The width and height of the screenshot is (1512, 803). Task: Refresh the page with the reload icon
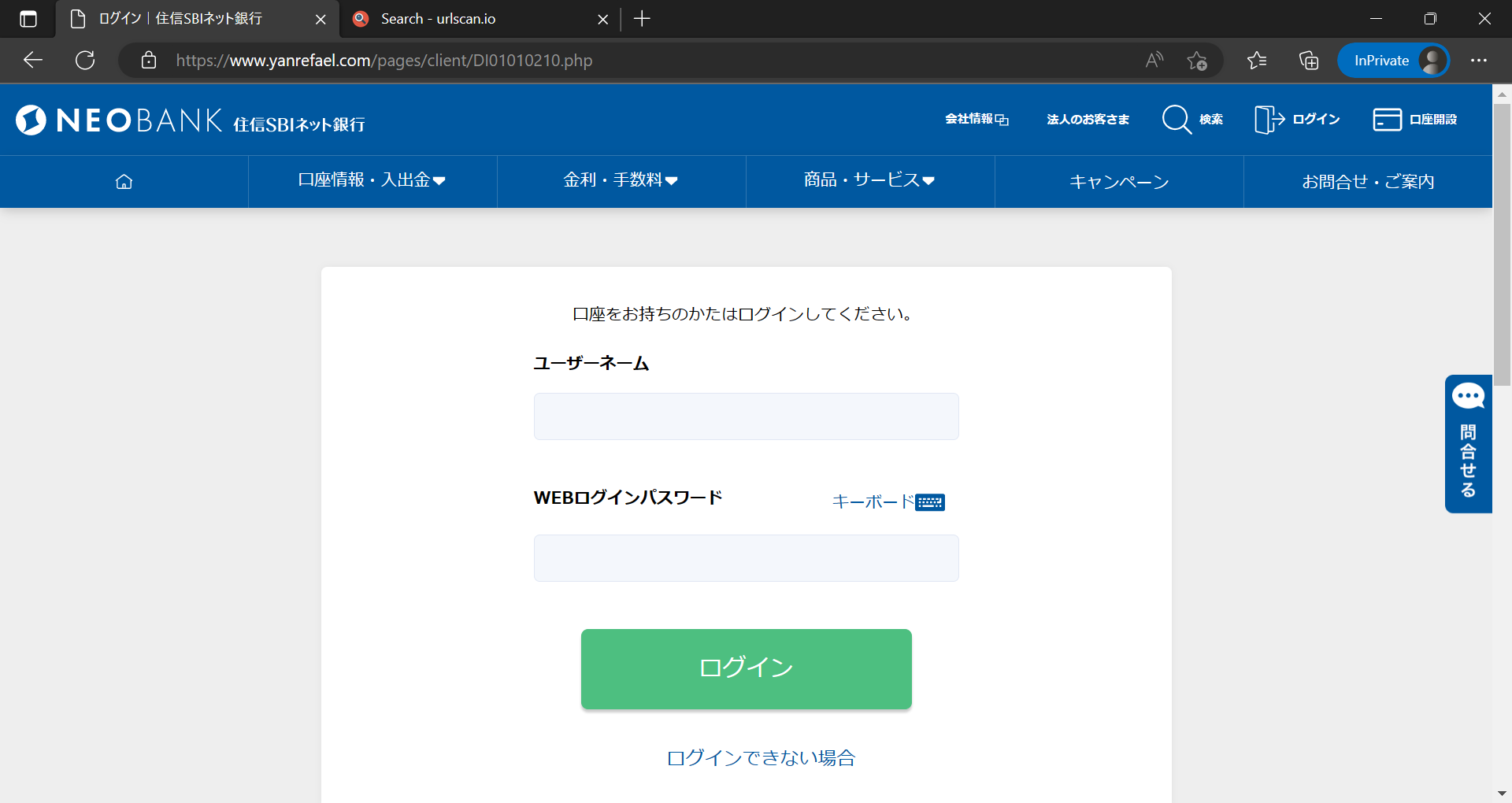[85, 61]
